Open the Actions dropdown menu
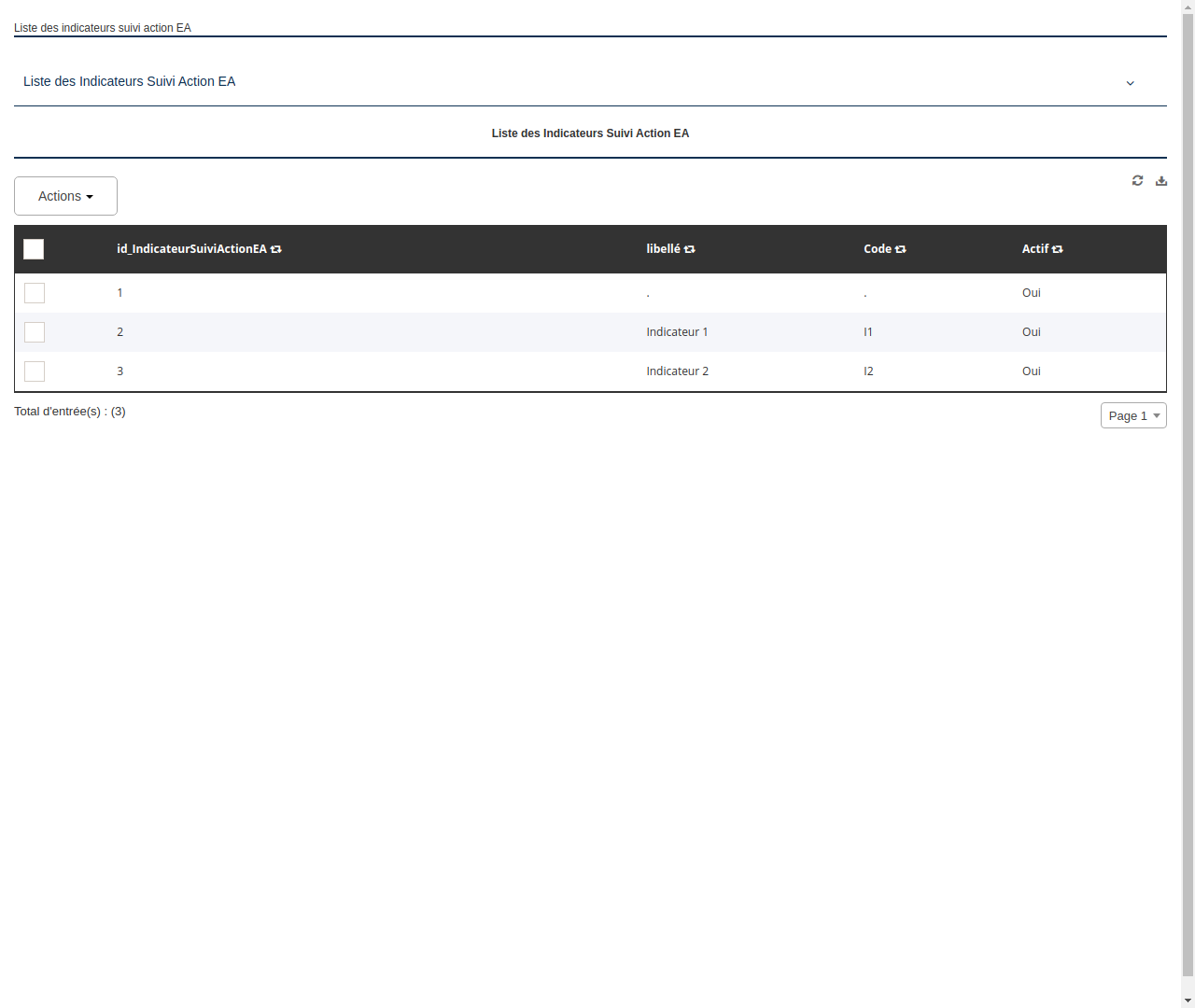Viewport: 1195px width, 1008px height. pos(65,196)
